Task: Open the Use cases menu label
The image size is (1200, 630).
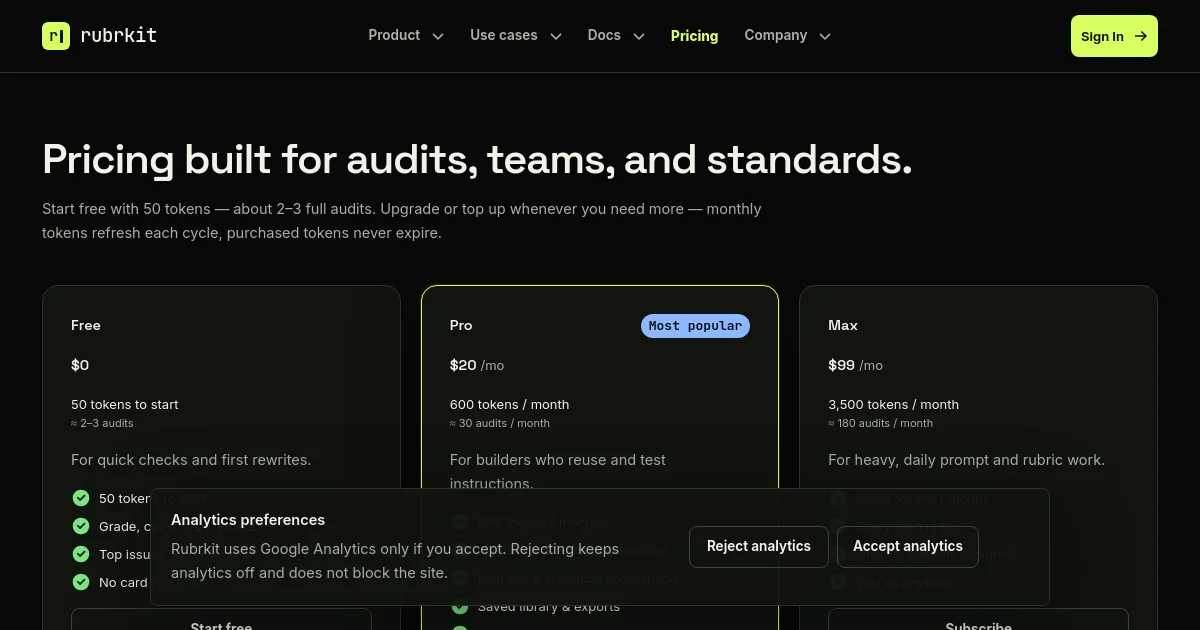Action: tap(504, 35)
